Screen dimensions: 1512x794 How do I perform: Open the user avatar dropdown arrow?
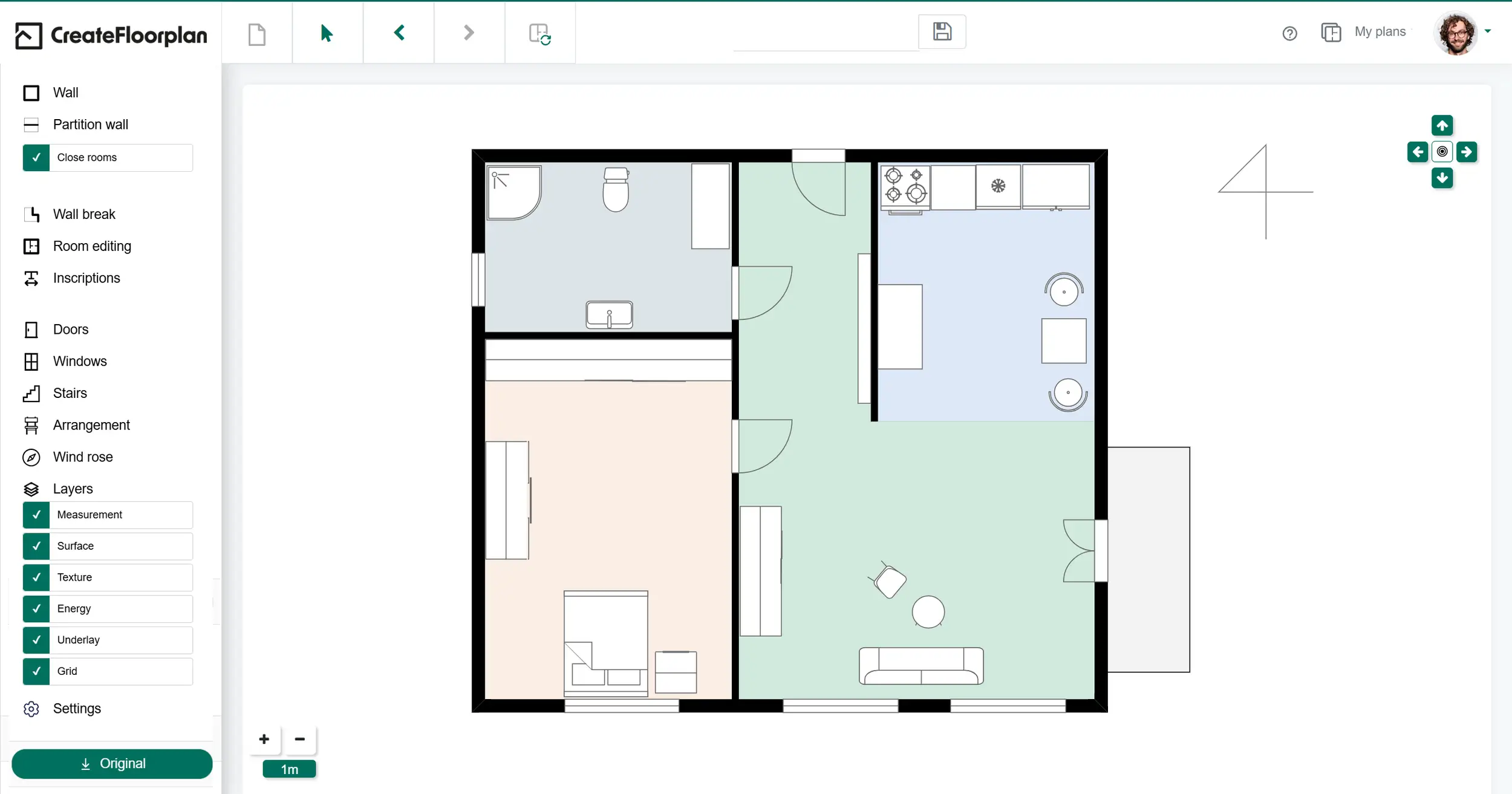pos(1488,31)
